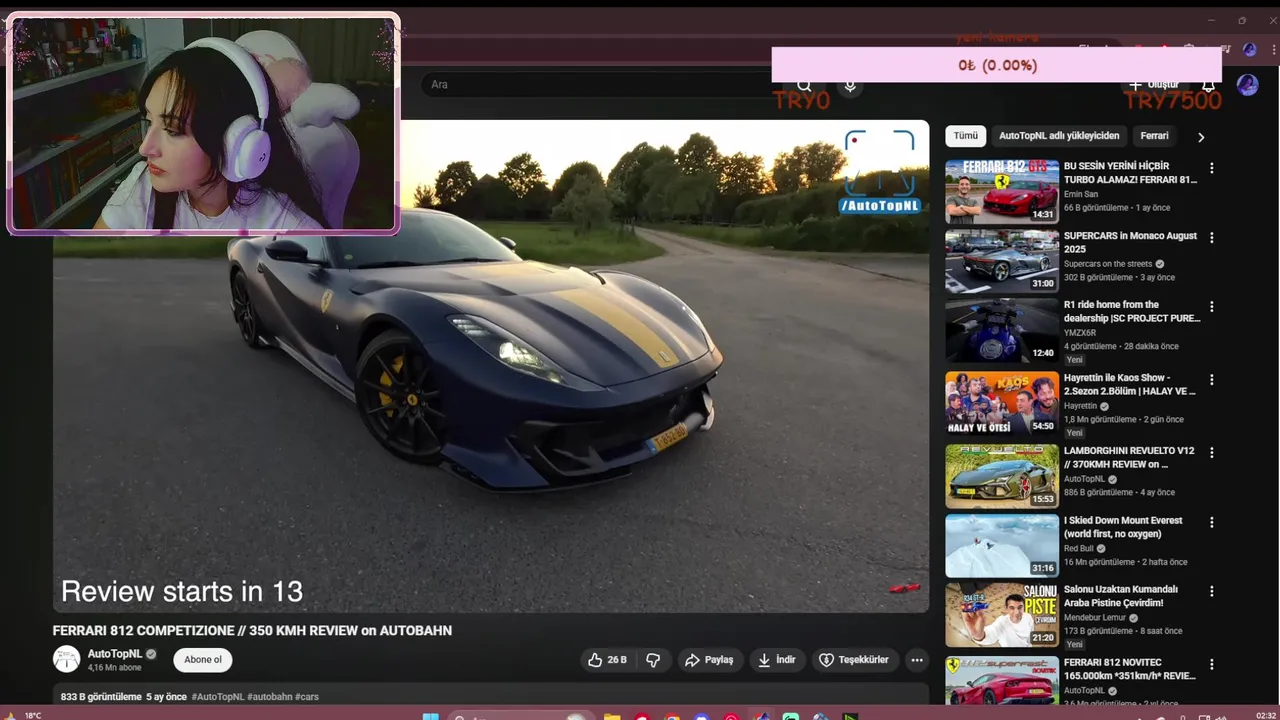Select the AutoTopNL adlı yükleyiciden chip
This screenshot has width=1280, height=720.
coord(1059,136)
